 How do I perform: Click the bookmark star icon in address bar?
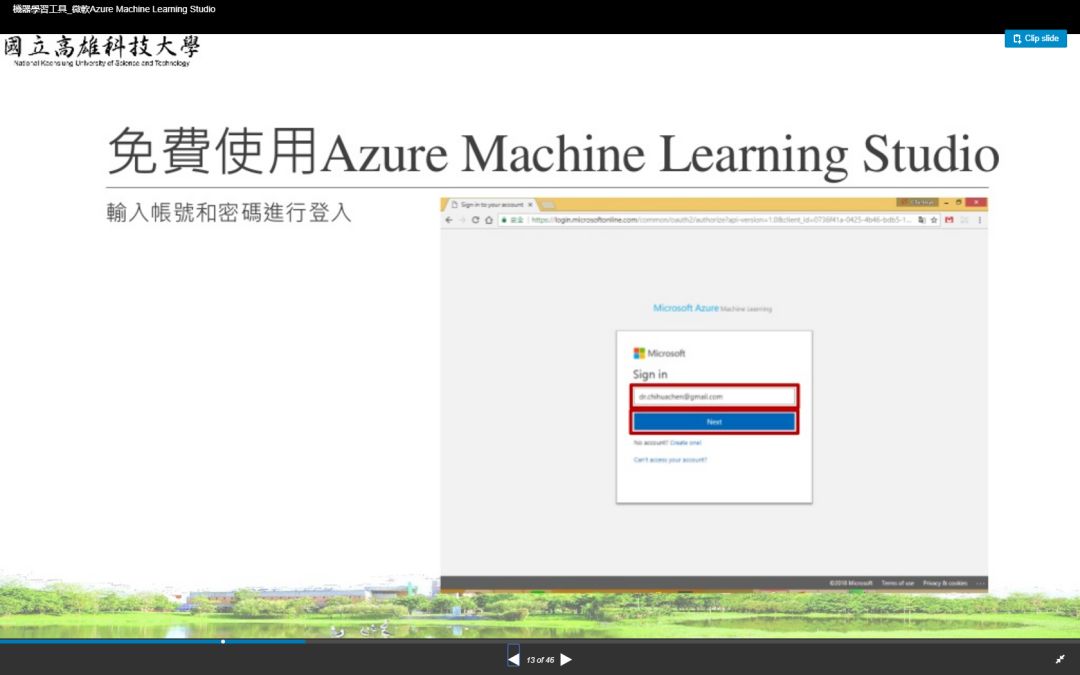934,220
